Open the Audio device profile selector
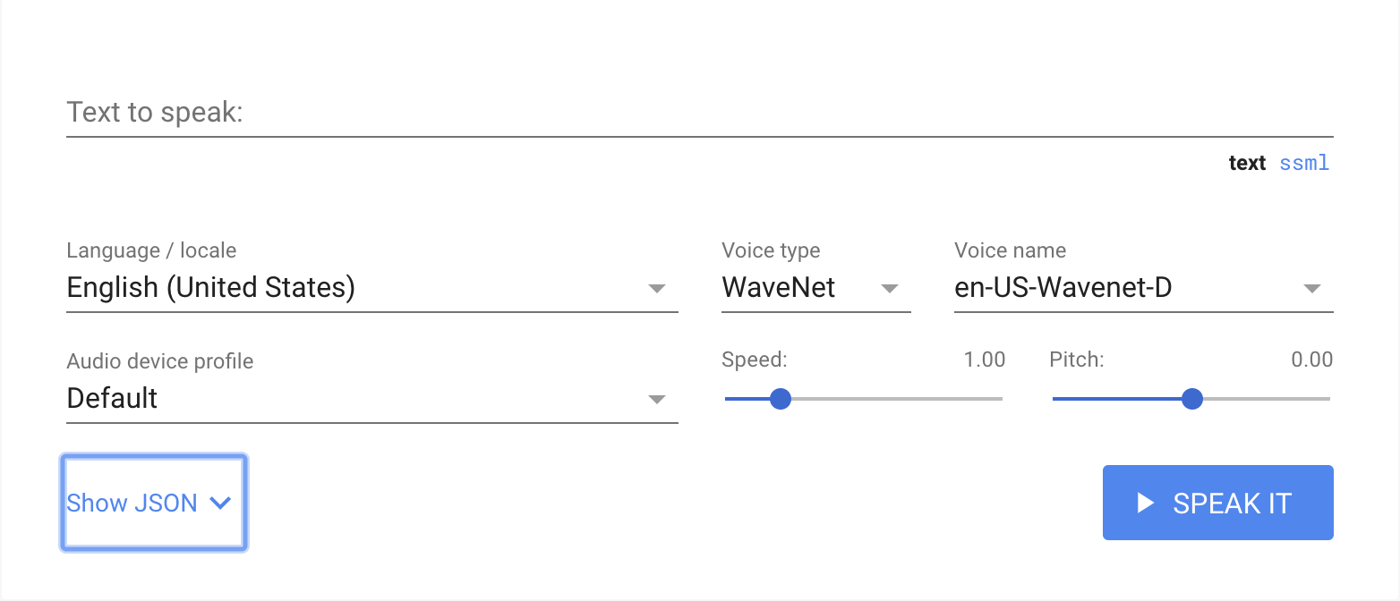Screen dimensions: 1400x601 (x=300, y=399)
